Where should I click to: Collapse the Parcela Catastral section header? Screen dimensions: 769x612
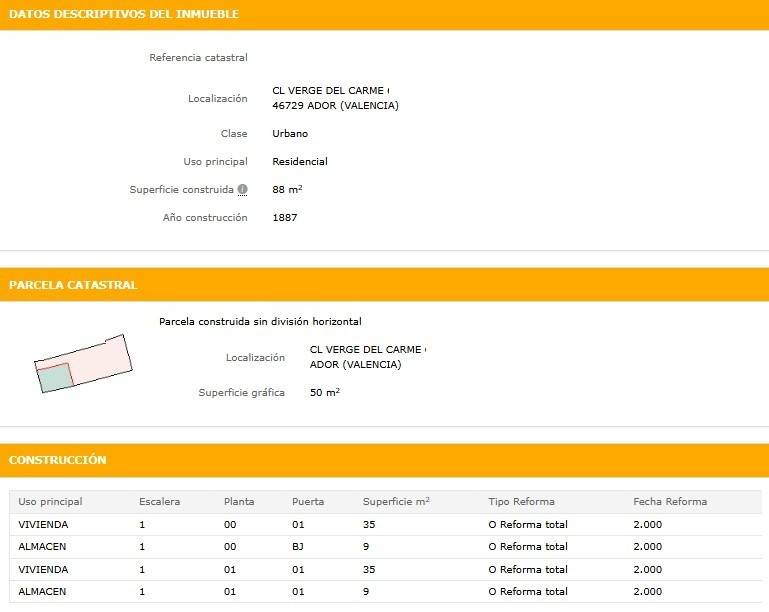pyautogui.click(x=73, y=285)
